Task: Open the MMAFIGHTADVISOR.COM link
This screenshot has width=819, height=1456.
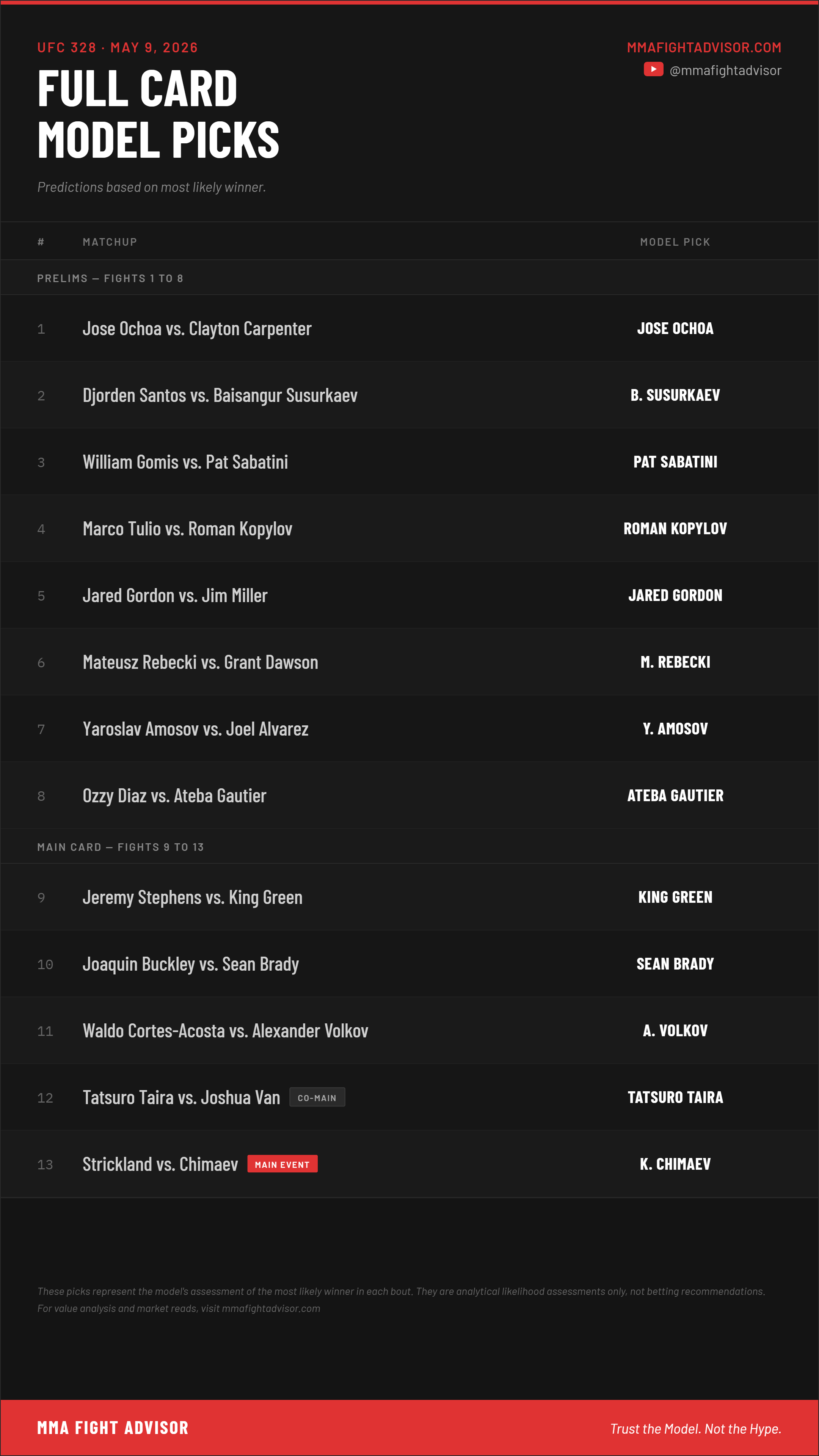Action: pyautogui.click(x=704, y=47)
